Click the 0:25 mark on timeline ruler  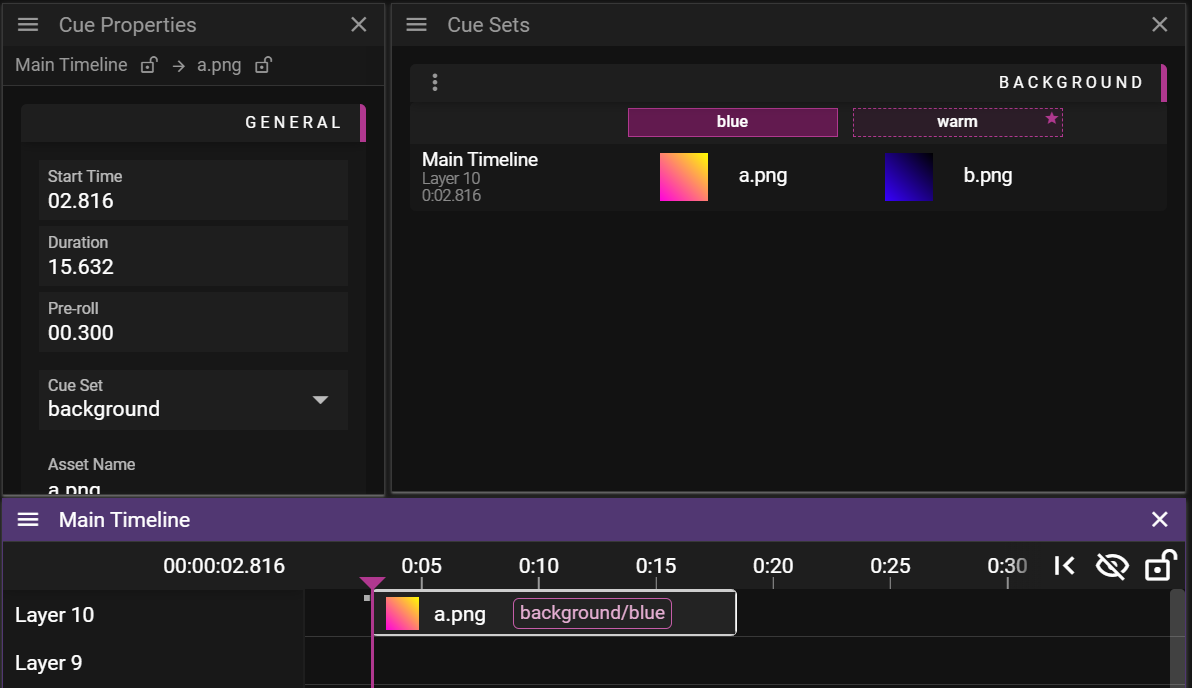889,566
